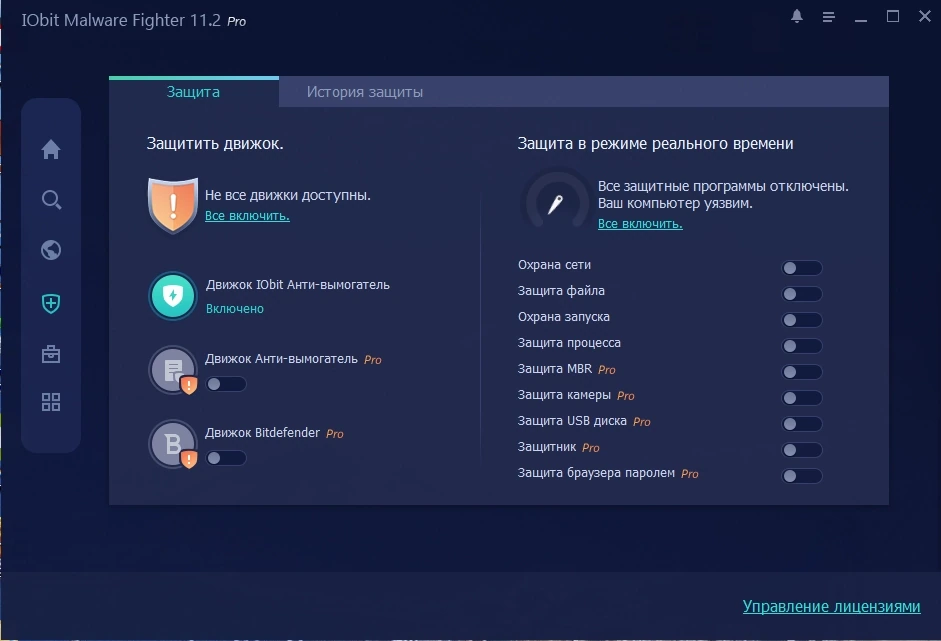This screenshot has width=941, height=641.
Task: Turn on Защита файла switch
Action: 802,293
